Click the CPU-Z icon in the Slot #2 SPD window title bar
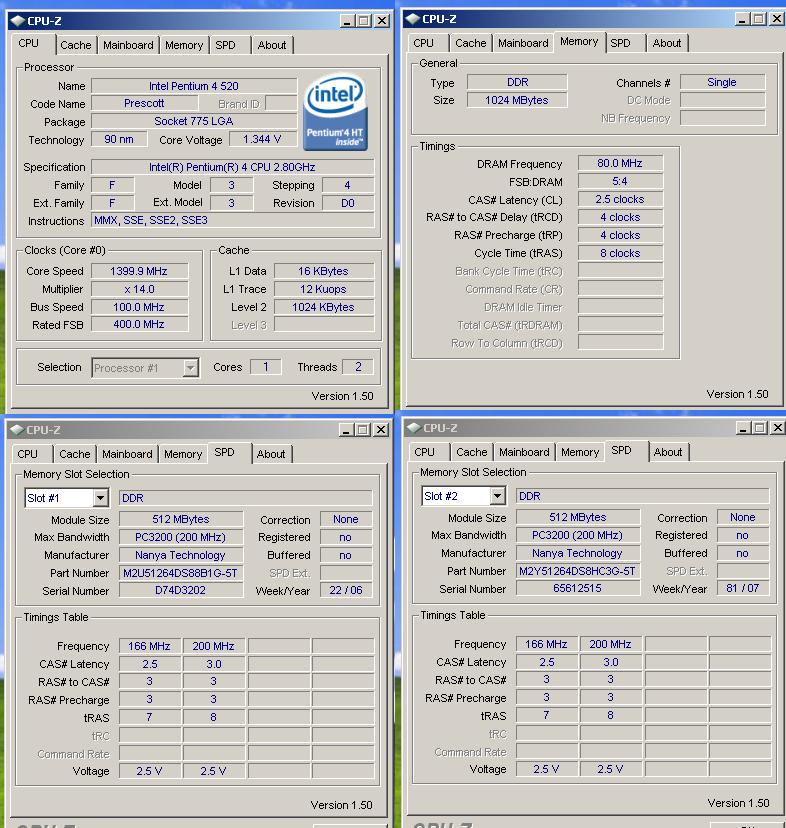The width and height of the screenshot is (786, 828). coord(414,428)
